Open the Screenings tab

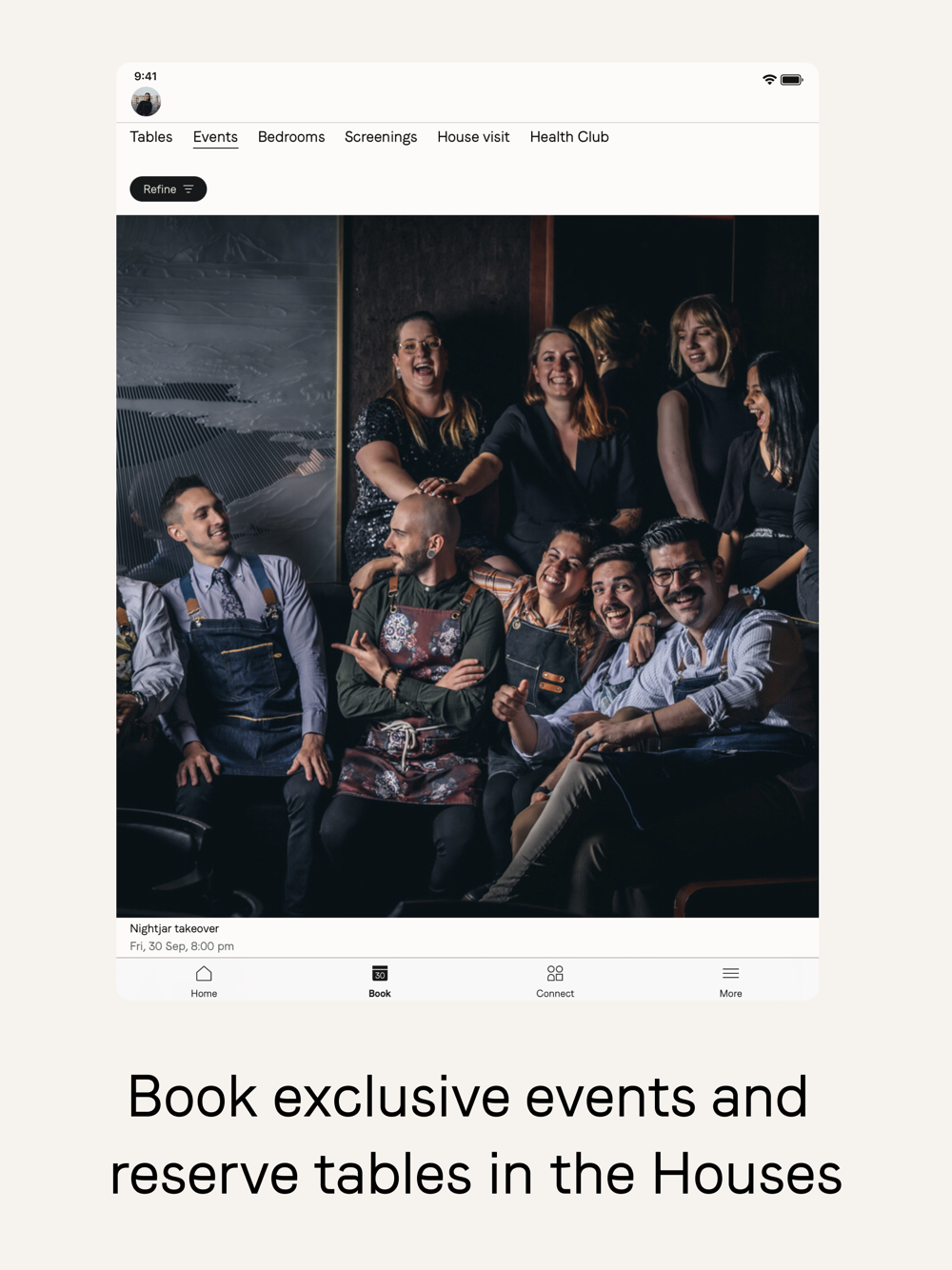(381, 137)
